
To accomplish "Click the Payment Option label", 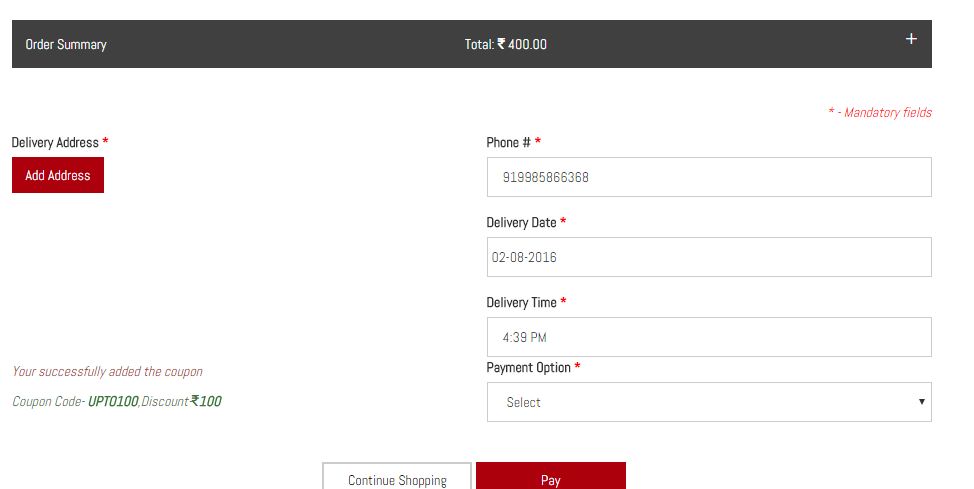I will tap(528, 368).
